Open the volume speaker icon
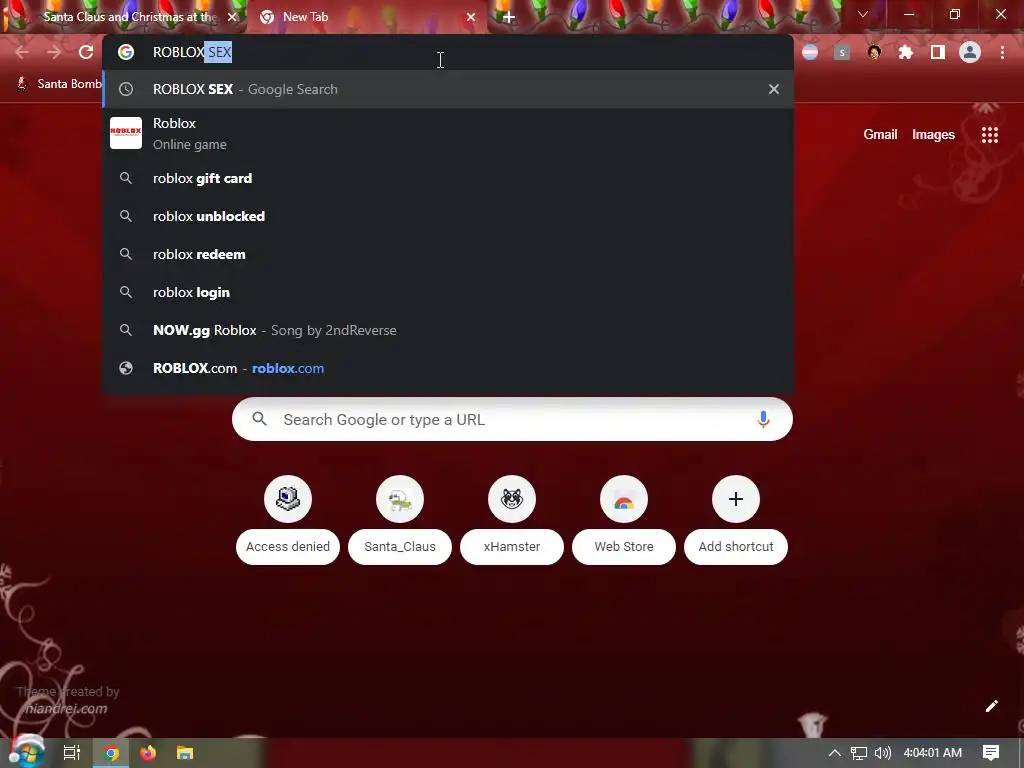1024x768 pixels. tap(882, 753)
